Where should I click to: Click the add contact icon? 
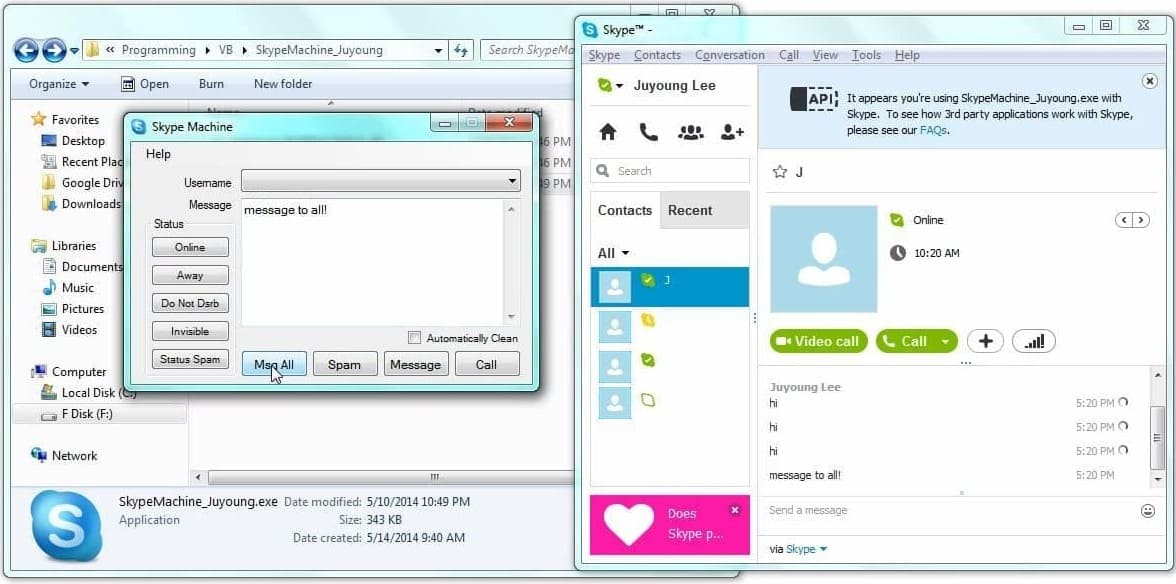(x=732, y=132)
